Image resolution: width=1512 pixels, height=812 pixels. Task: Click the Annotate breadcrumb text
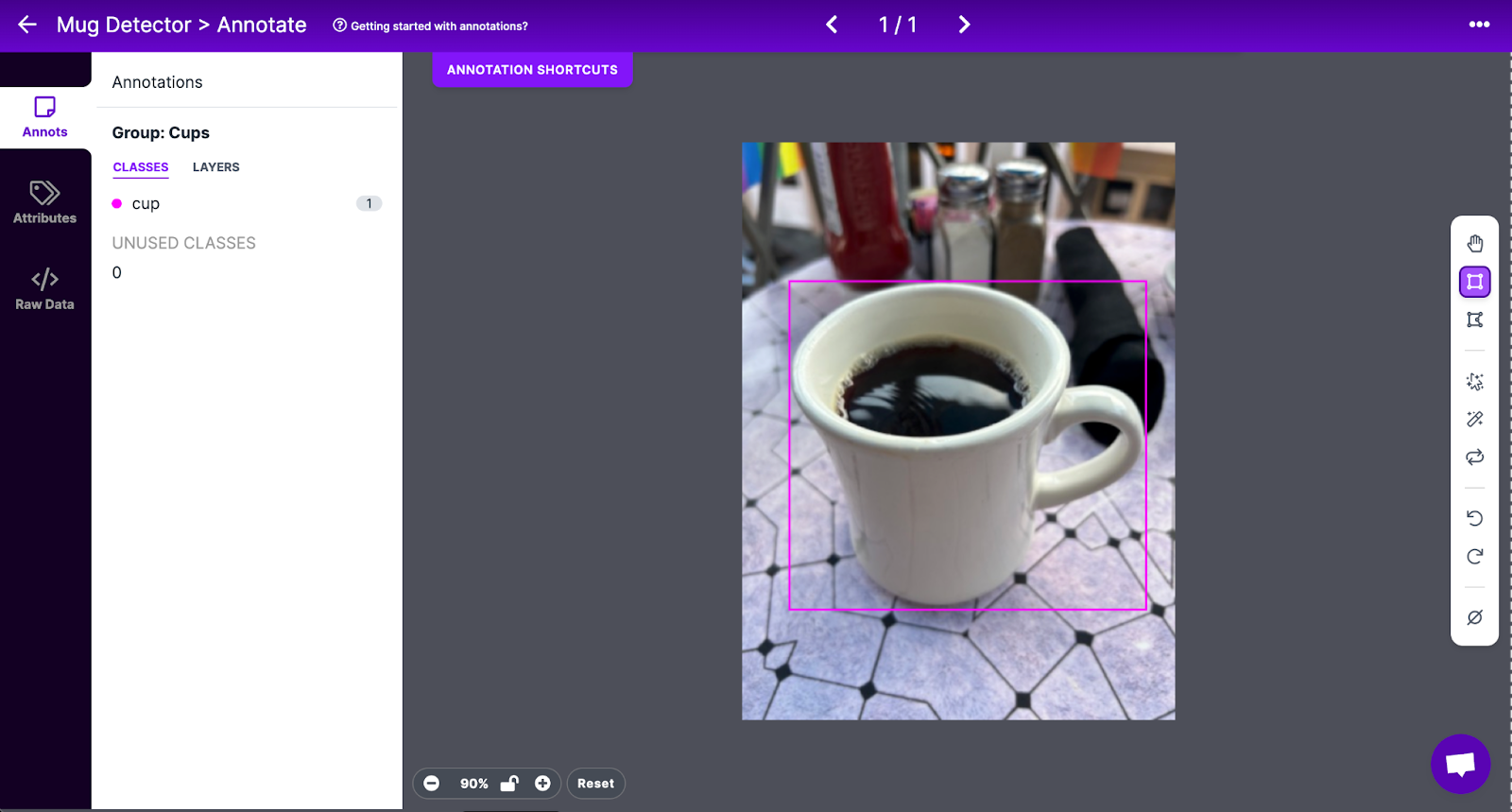pyautogui.click(x=262, y=25)
